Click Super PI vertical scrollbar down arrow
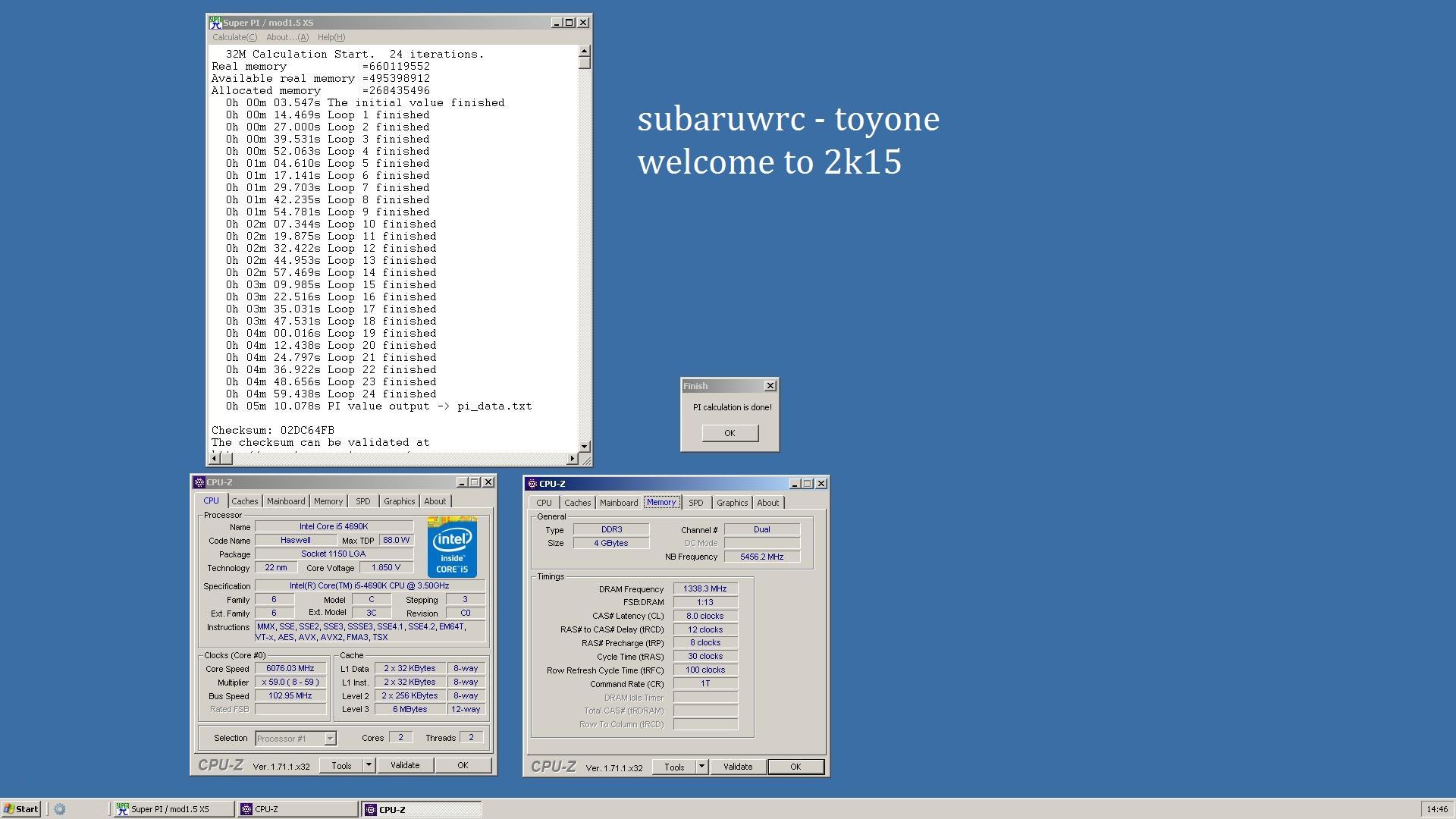 coord(584,446)
